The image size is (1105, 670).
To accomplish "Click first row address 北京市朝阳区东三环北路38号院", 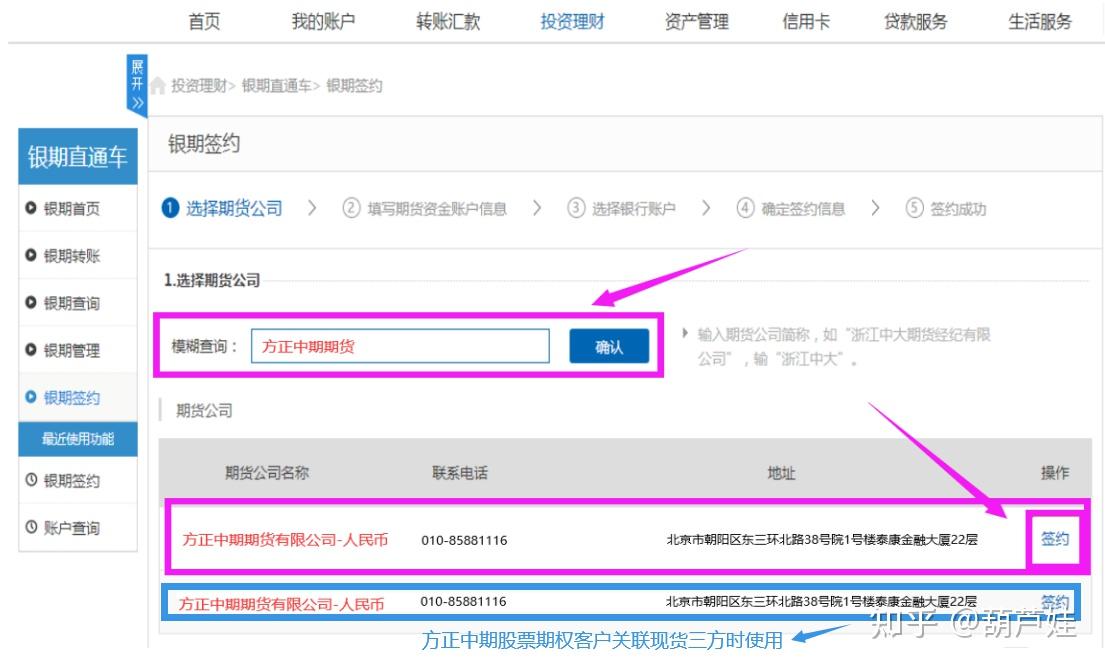I will point(822,540).
